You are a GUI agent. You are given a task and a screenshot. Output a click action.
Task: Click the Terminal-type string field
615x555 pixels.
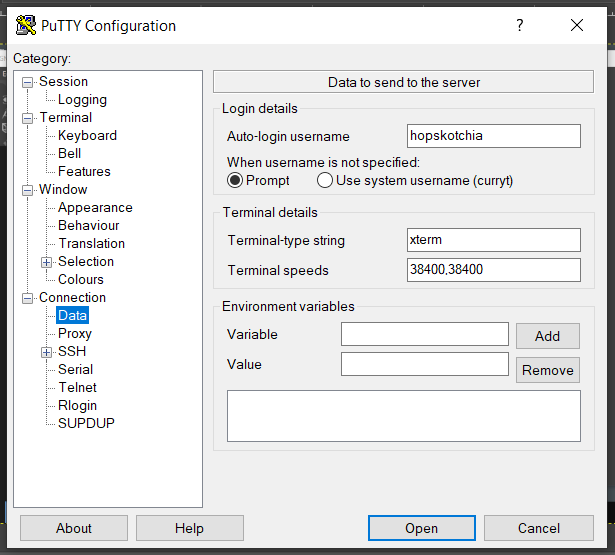[494, 240]
